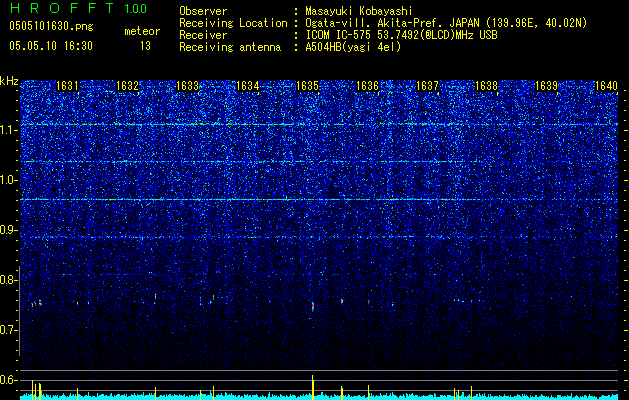Click the 1637 time marker

pyautogui.click(x=427, y=85)
